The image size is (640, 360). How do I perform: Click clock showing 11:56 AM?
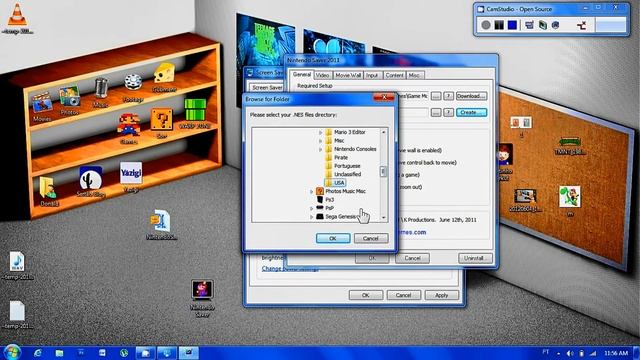tap(616, 353)
